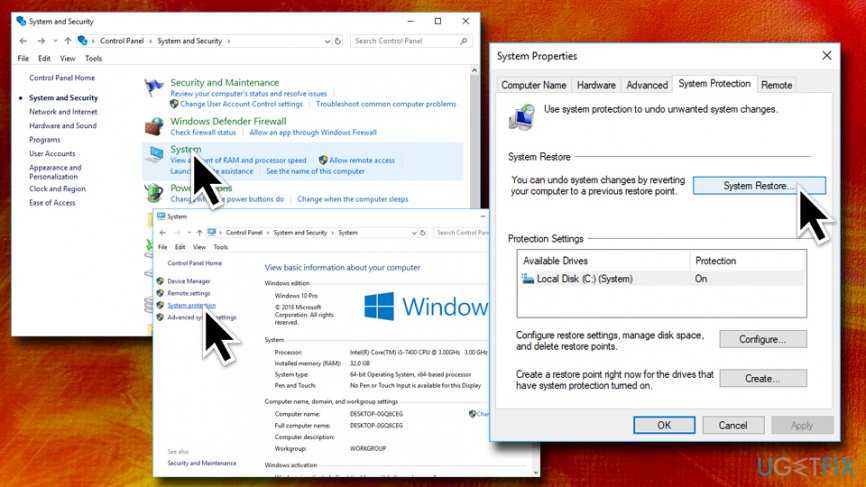
Task: Click the Create... restore point button
Action: (x=763, y=379)
